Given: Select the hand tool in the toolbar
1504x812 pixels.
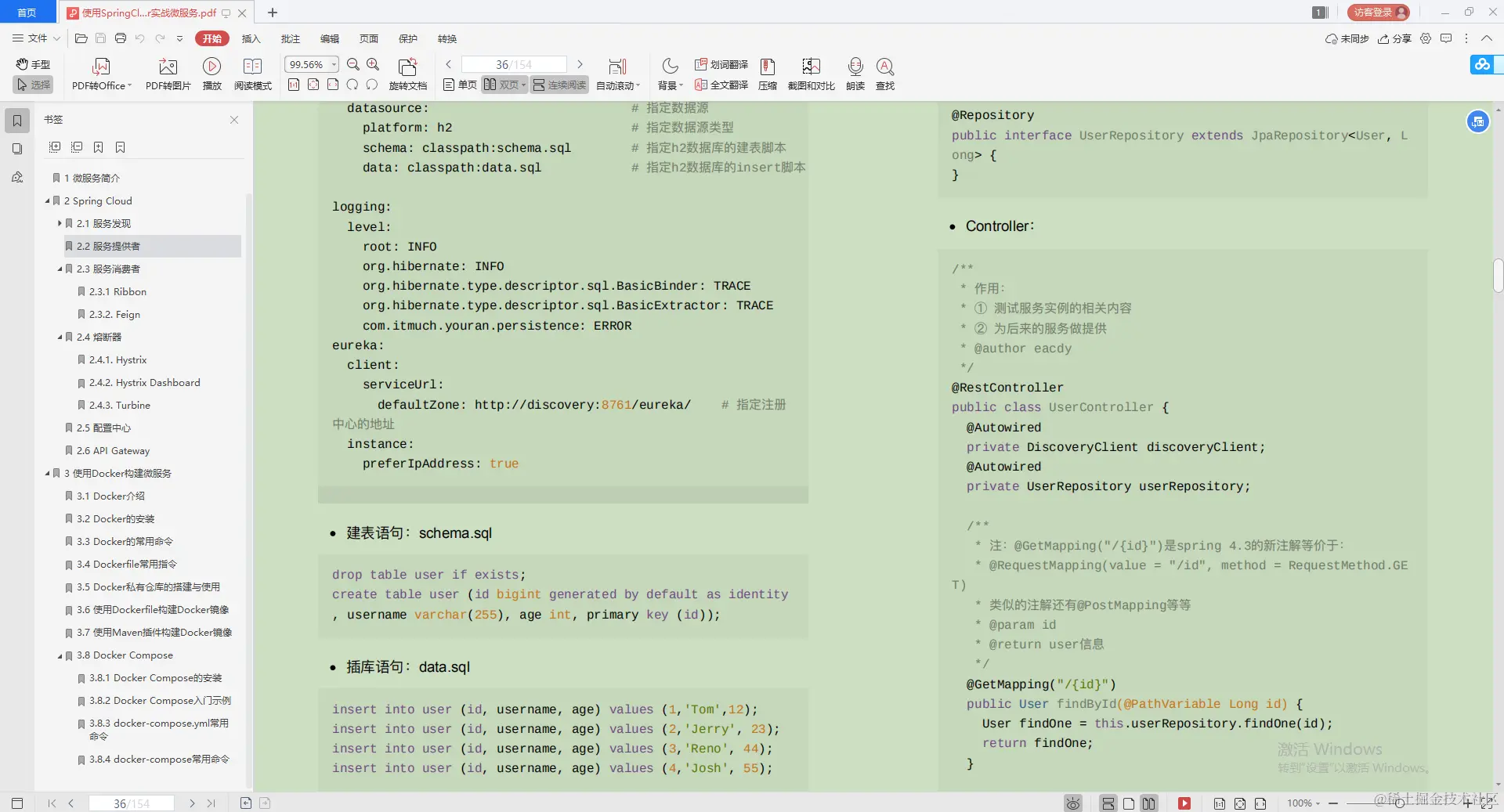Looking at the screenshot, I should [x=33, y=64].
